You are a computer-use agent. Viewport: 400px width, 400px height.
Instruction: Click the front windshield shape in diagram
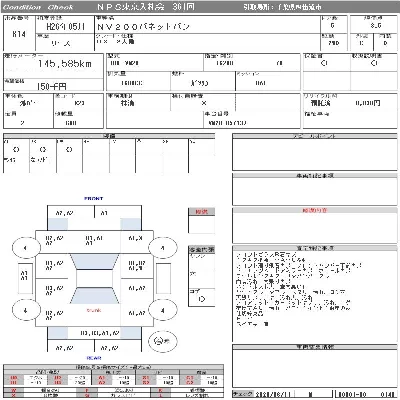(x=94, y=262)
